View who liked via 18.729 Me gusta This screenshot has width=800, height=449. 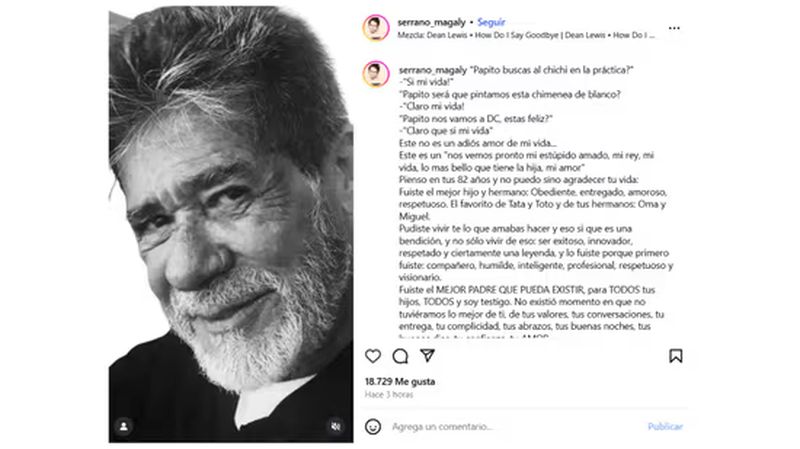(x=400, y=382)
